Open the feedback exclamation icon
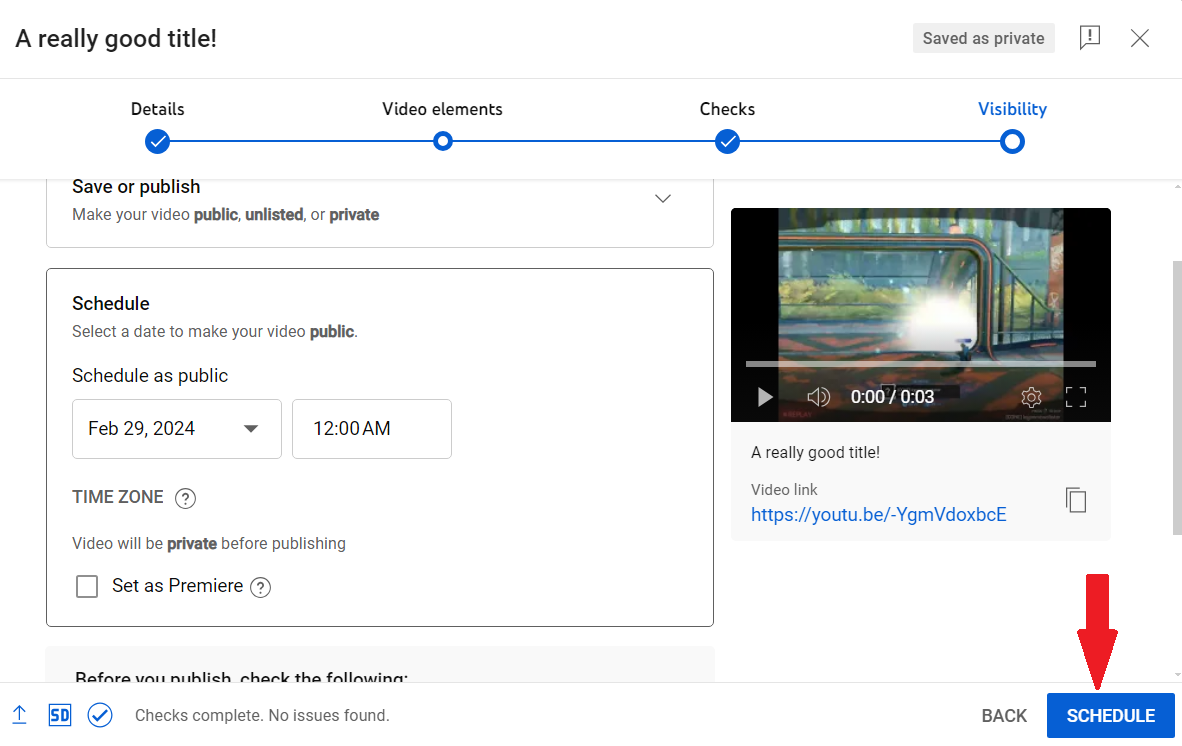Image resolution: width=1182 pixels, height=746 pixels. (1089, 38)
